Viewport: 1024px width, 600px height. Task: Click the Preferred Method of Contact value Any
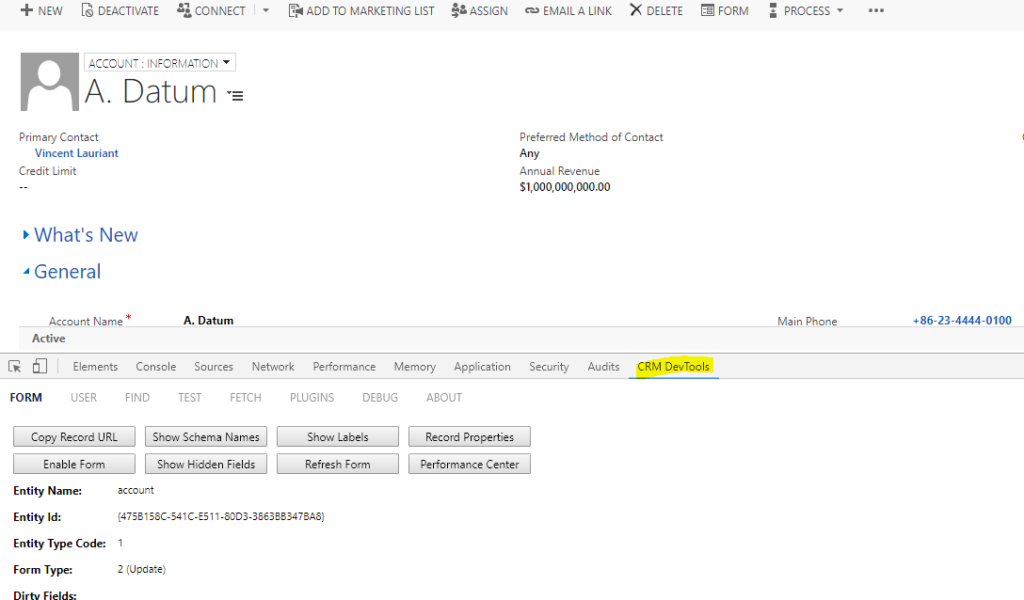click(x=530, y=153)
